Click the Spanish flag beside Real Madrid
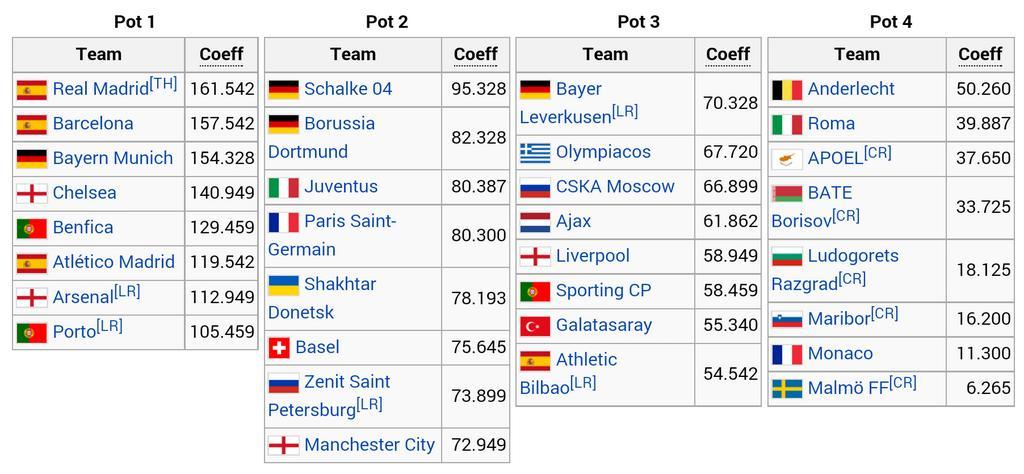 click(x=32, y=89)
